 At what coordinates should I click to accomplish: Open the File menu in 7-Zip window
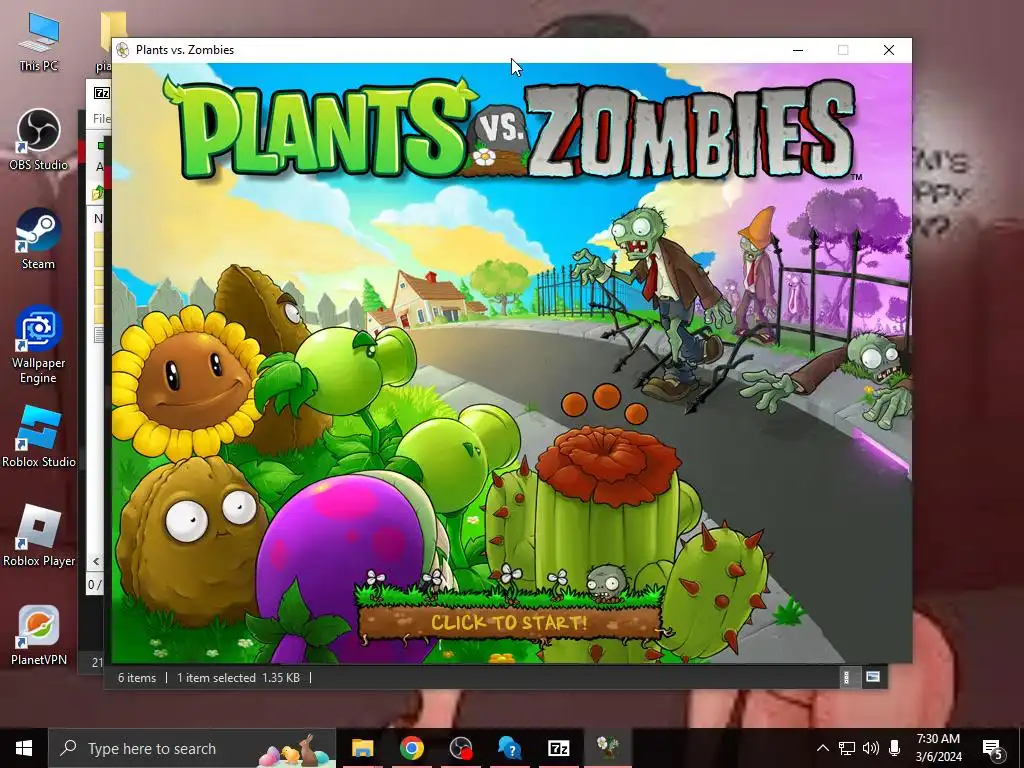[102, 118]
